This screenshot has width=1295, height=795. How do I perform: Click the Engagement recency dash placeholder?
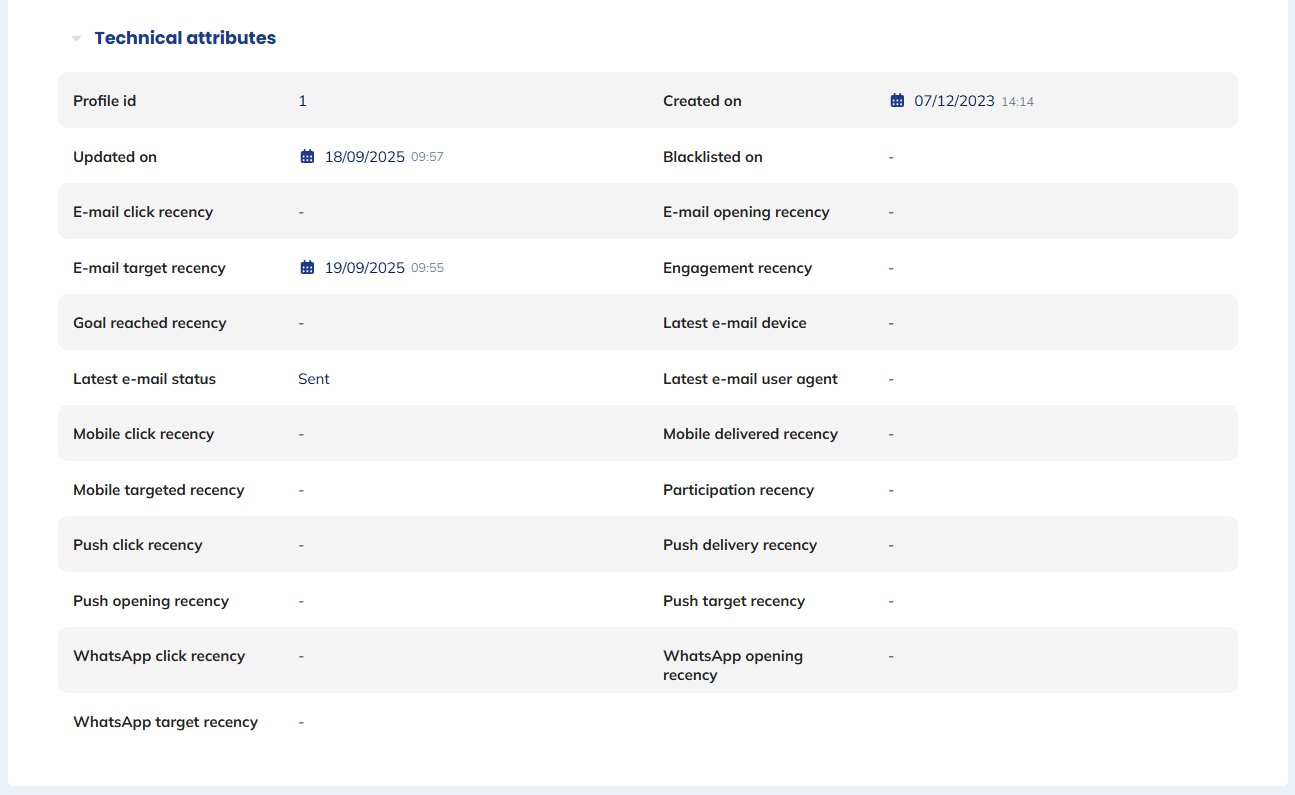click(x=891, y=267)
